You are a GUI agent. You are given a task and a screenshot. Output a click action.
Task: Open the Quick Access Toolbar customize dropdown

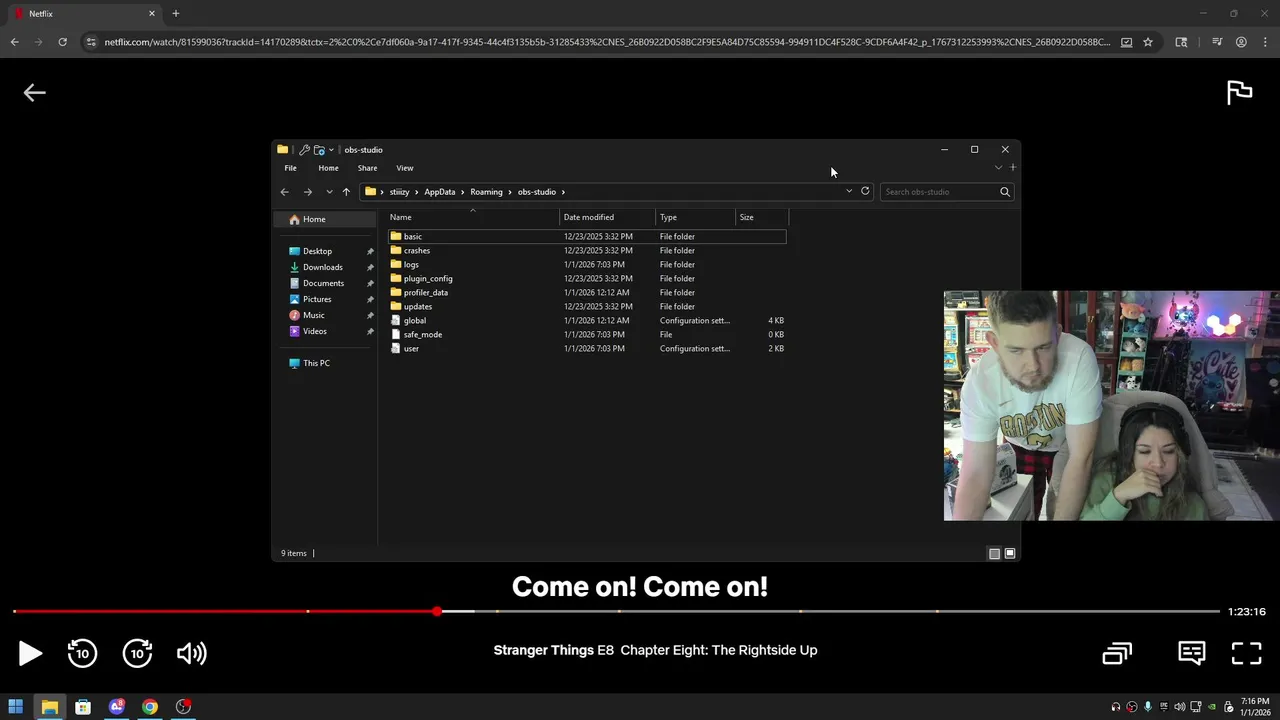(x=331, y=150)
